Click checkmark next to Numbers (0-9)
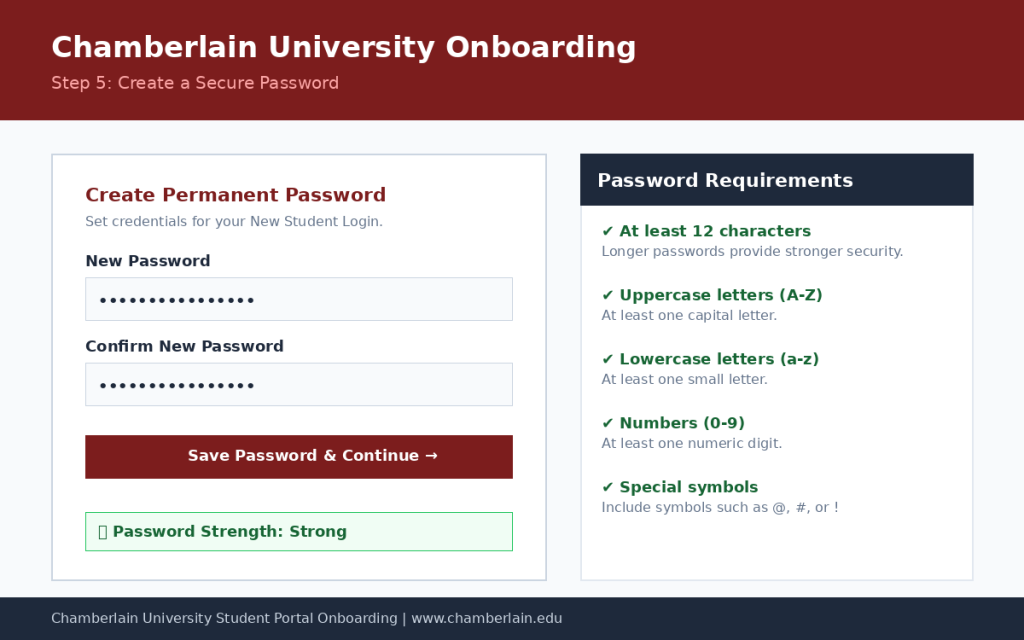 pos(607,423)
